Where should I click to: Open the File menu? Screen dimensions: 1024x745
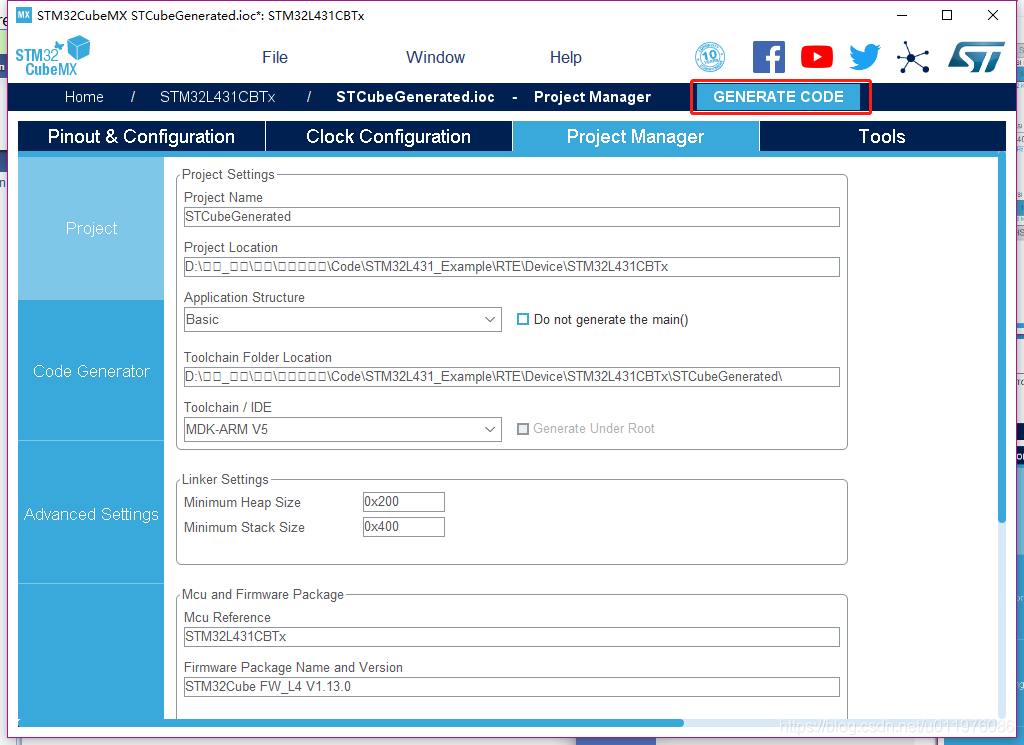point(274,57)
